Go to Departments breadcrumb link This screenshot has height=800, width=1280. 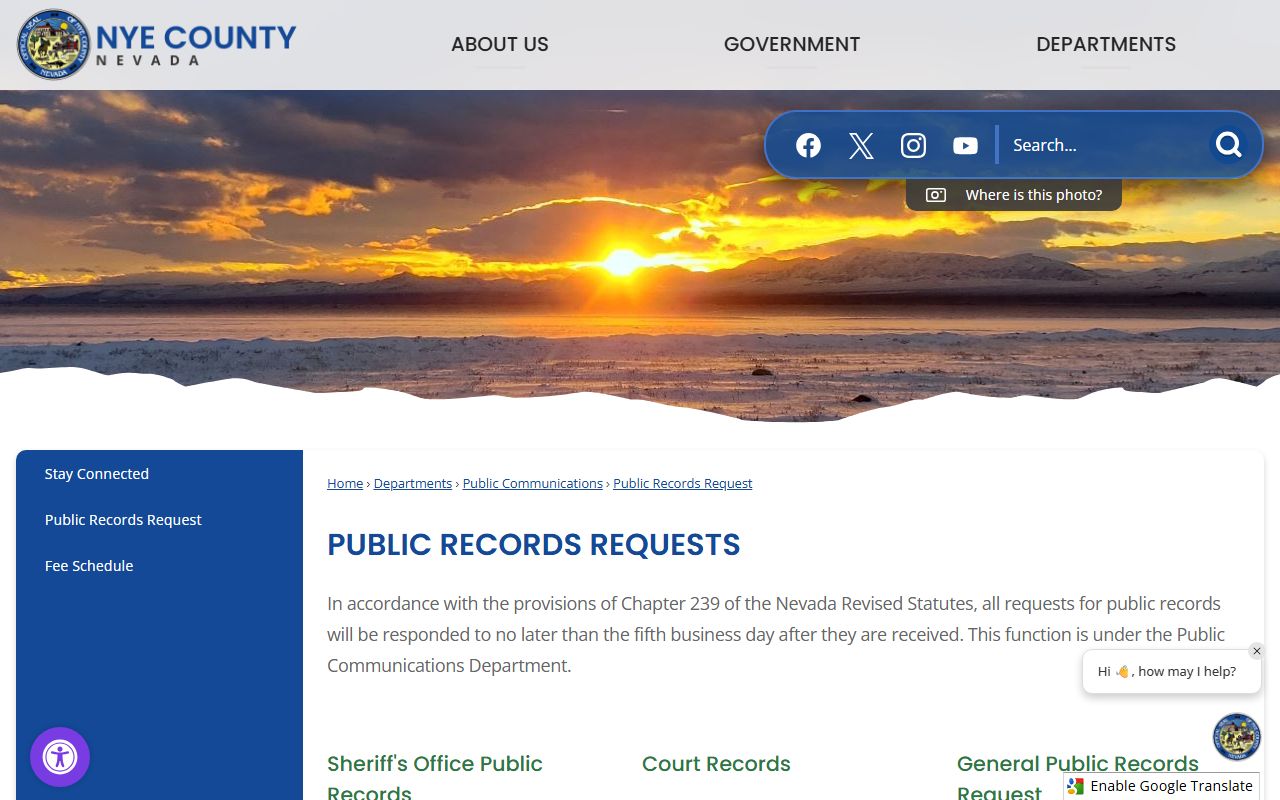click(413, 483)
